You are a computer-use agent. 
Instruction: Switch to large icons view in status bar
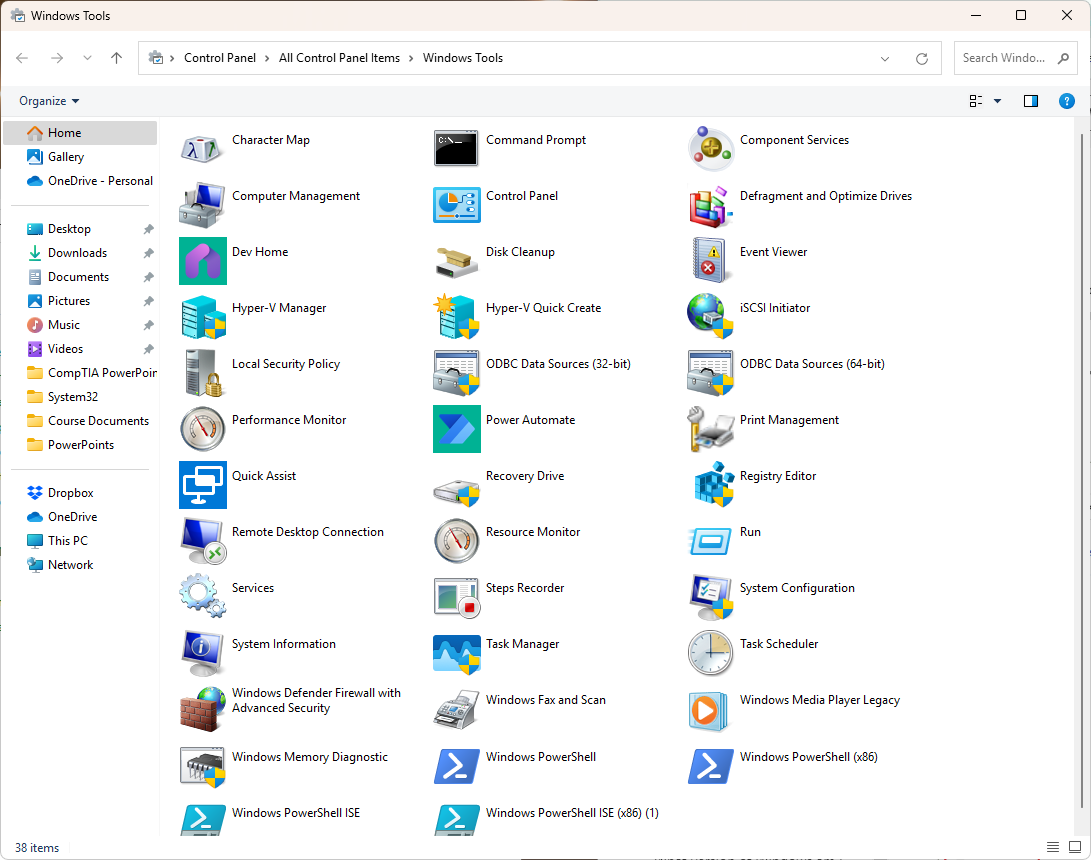click(x=1075, y=847)
